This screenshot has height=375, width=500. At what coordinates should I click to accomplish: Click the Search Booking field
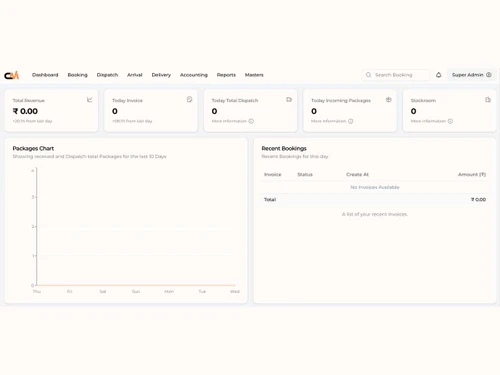click(396, 75)
